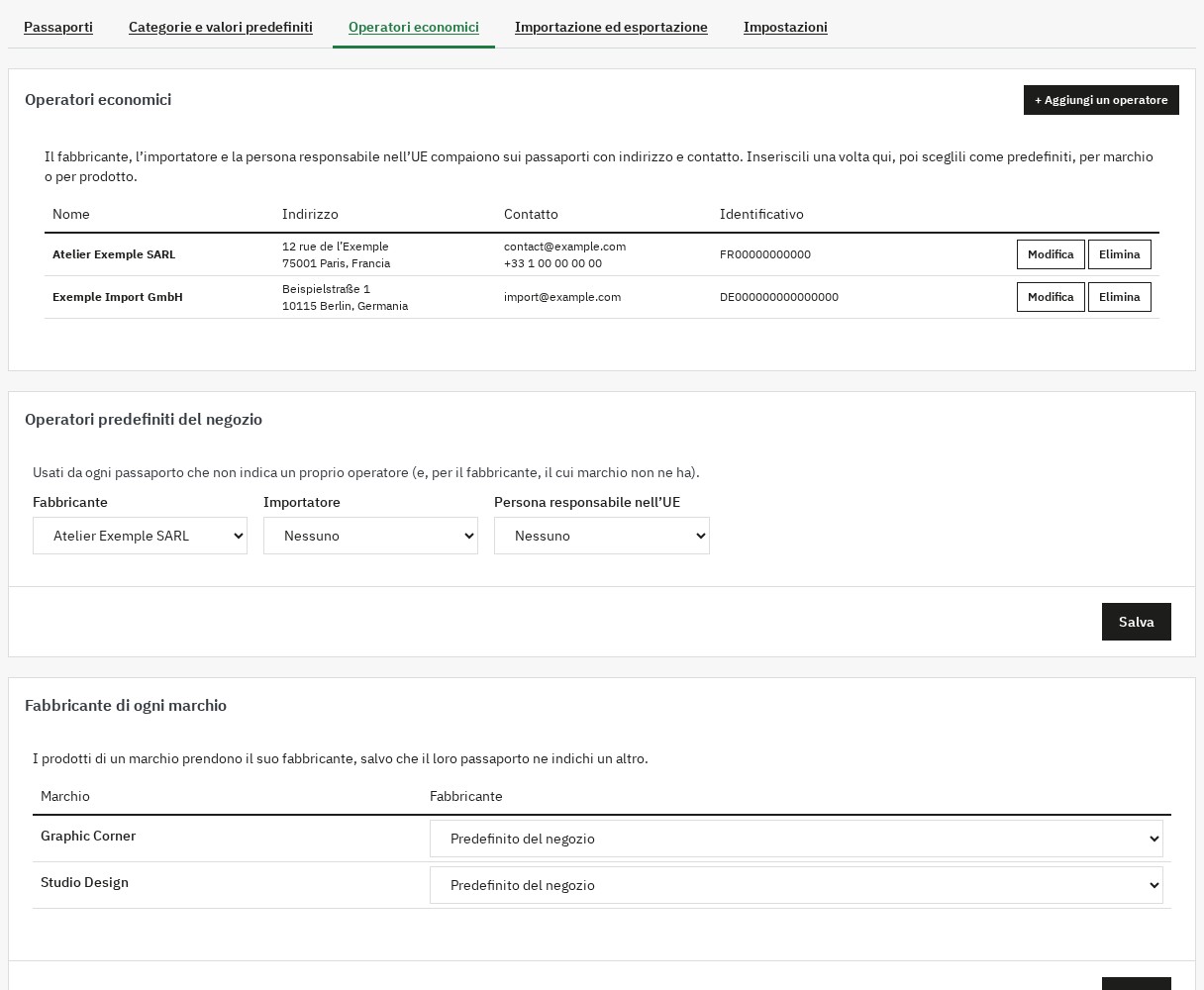Click the import@example.com contact cell
The height and width of the screenshot is (990, 1204).
point(562,297)
